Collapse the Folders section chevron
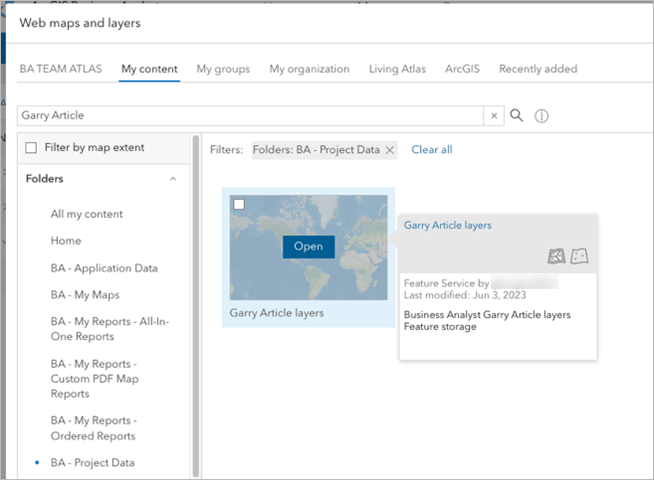Screen dimensions: 654x480 tap(172, 179)
